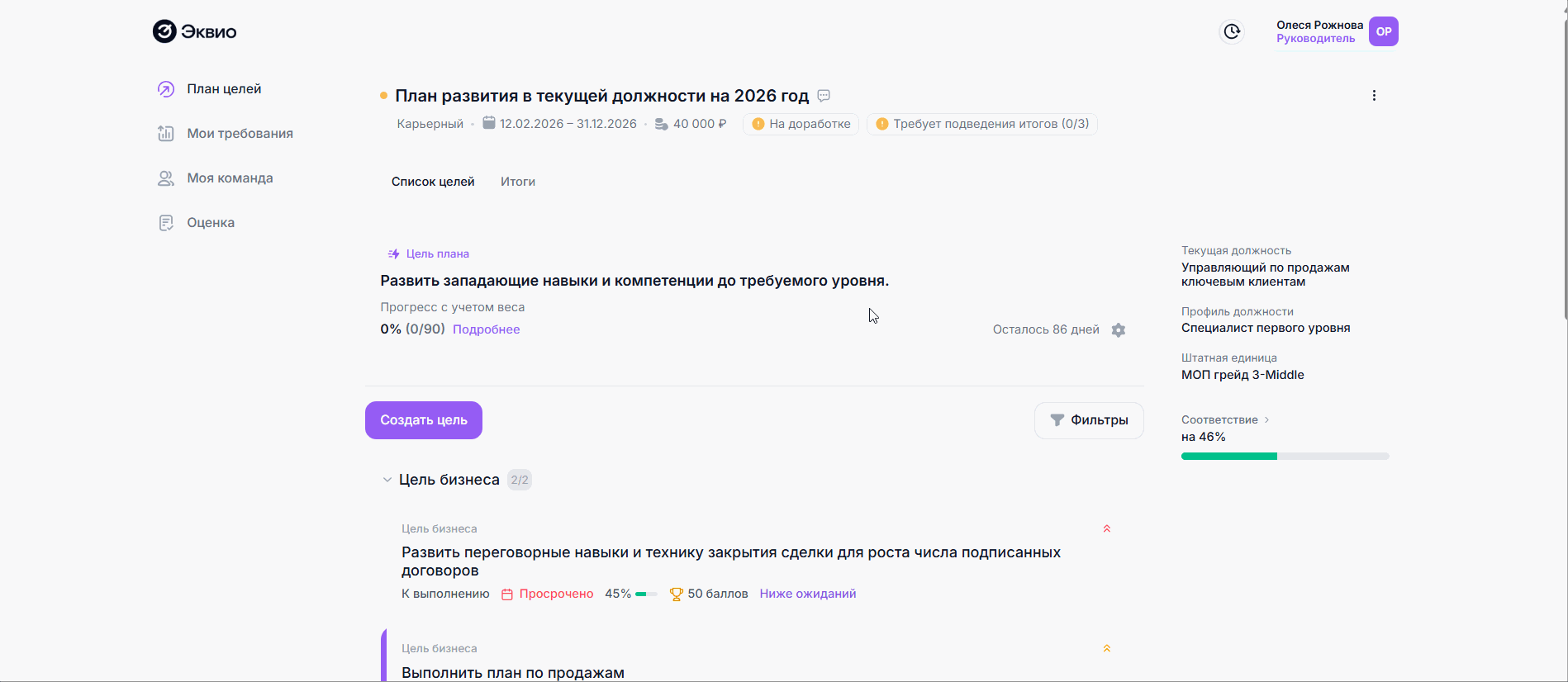Click the 2/2 count badge
The image size is (1568, 682).
click(x=520, y=480)
